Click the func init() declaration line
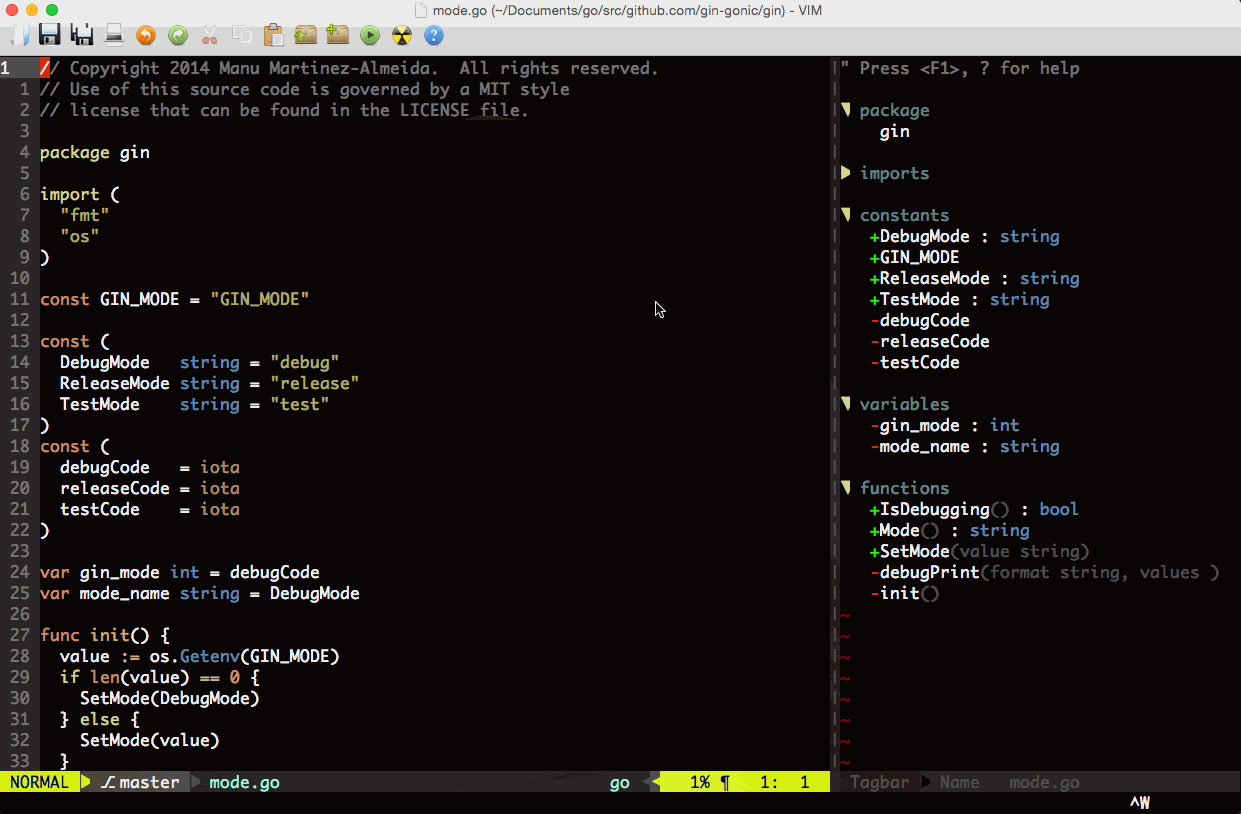 [105, 635]
